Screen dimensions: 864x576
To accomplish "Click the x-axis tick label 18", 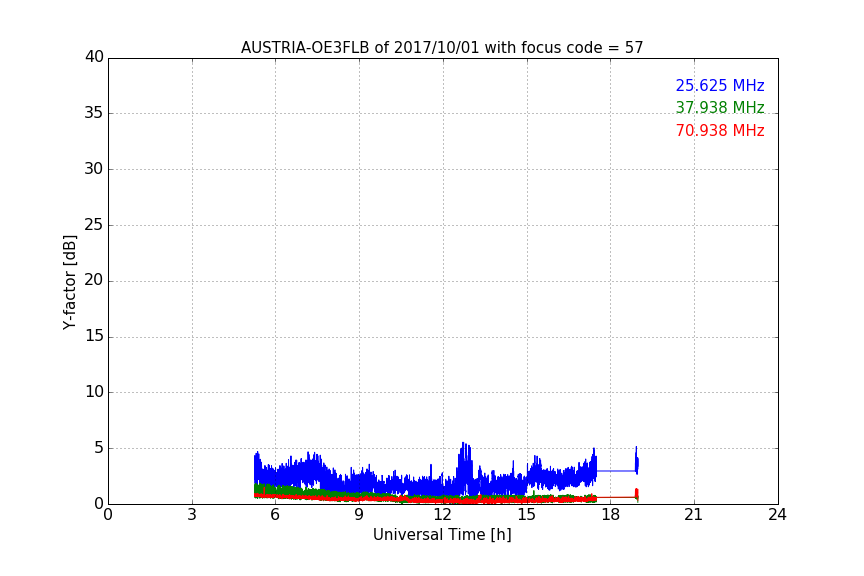I will (x=611, y=515).
